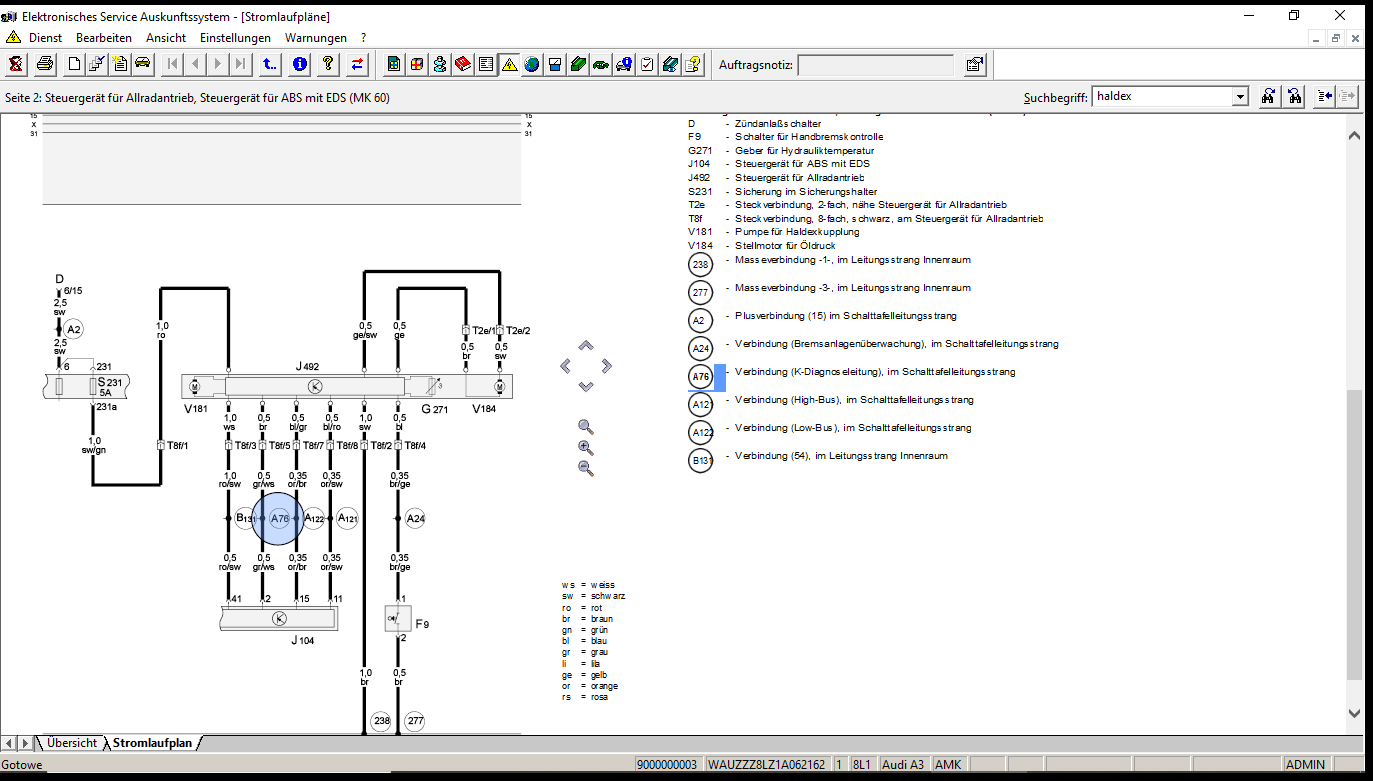Switch to the Übersicht tab
1373x781 pixels.
(x=71, y=743)
